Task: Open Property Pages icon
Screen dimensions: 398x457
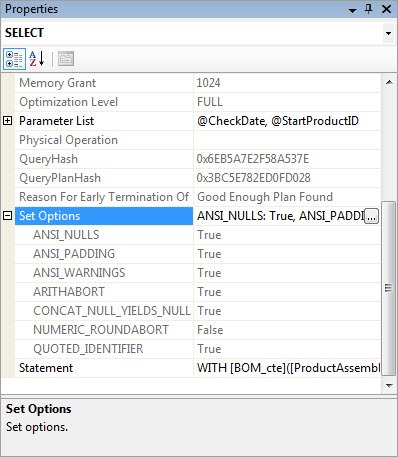Action: (x=66, y=59)
